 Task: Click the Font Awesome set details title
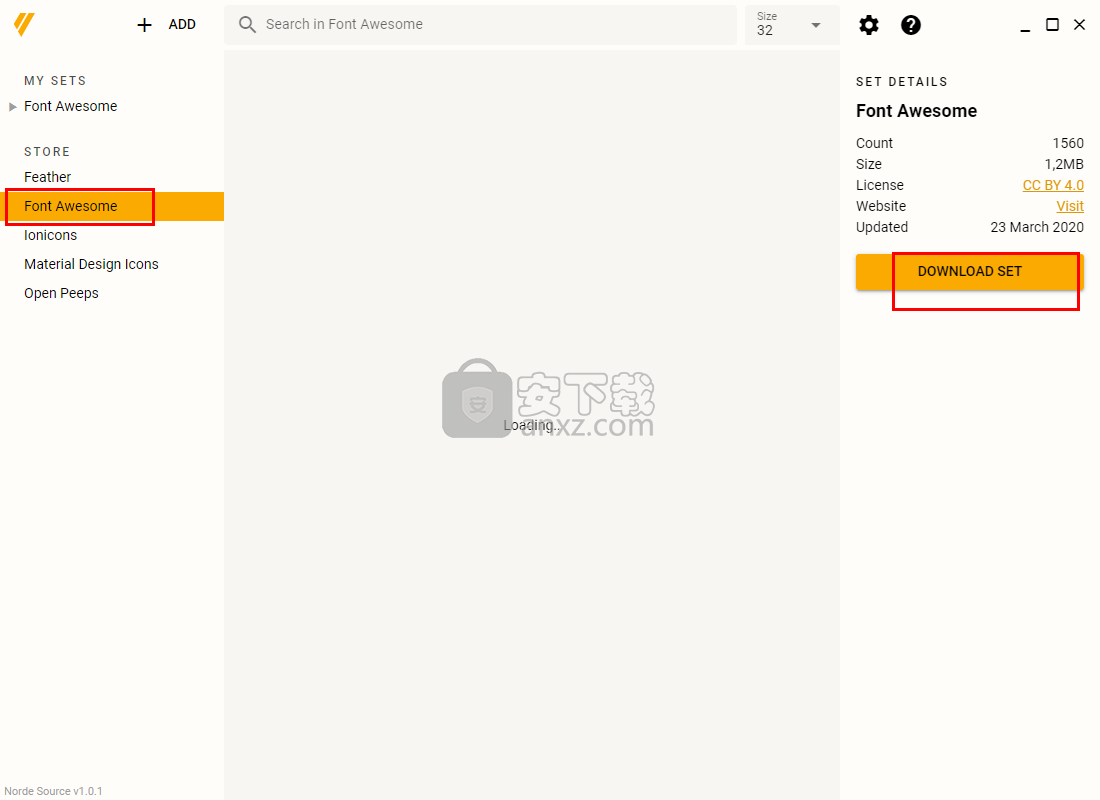click(916, 111)
